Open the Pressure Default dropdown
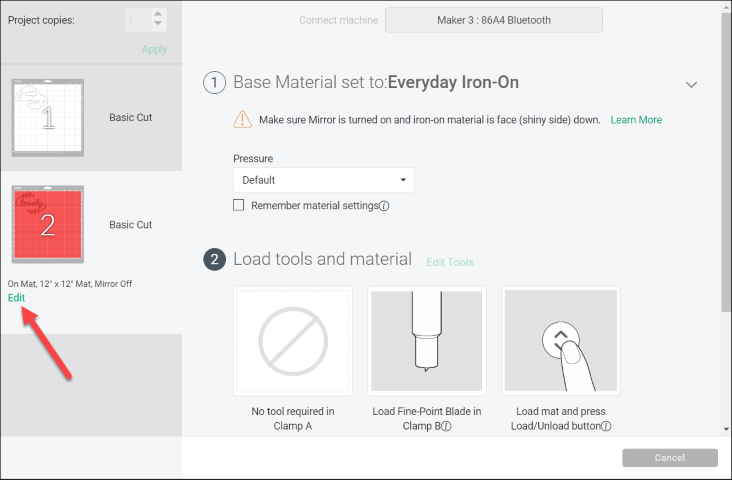This screenshot has width=732, height=480. coord(323,180)
